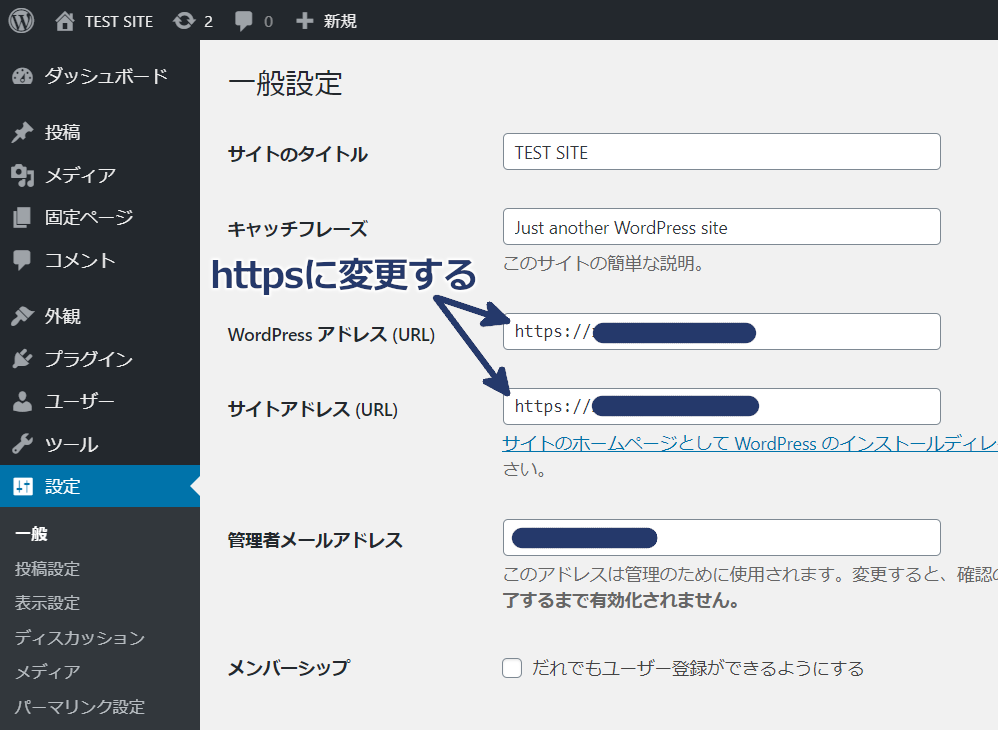
Task: Focus the WordPress アドレス (URL) field
Action: pos(722,332)
